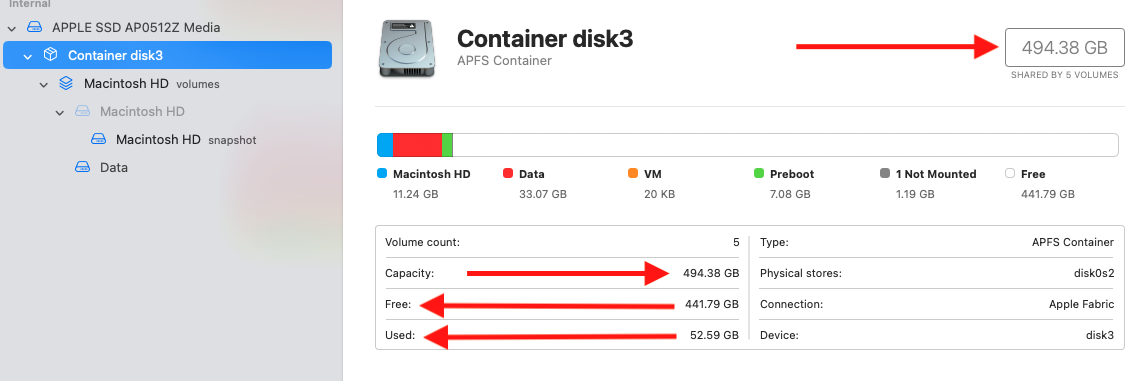Collapse the APPLE SSD AP0512Z Media row

point(11,28)
